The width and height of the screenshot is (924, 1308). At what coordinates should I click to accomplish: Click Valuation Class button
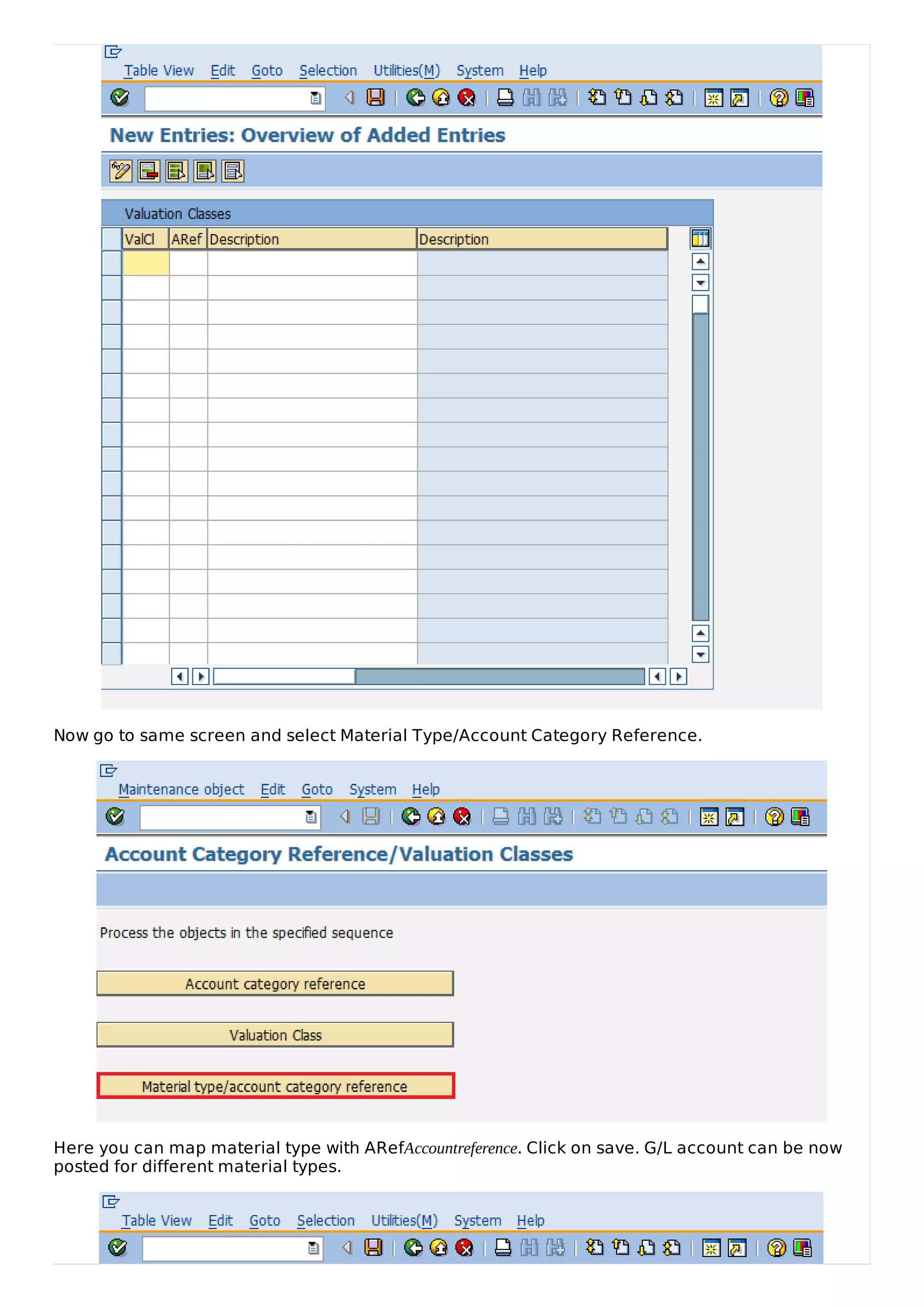click(275, 1035)
